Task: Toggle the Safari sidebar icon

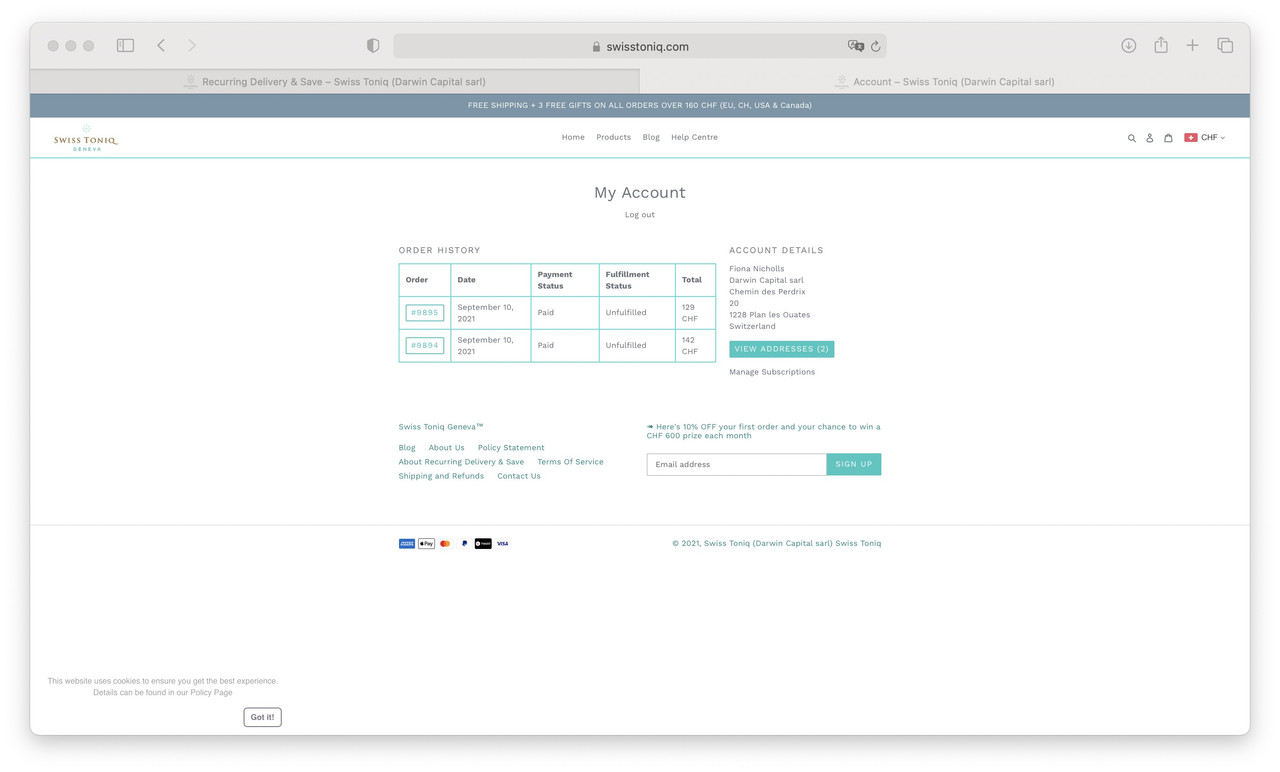Action: click(x=125, y=45)
